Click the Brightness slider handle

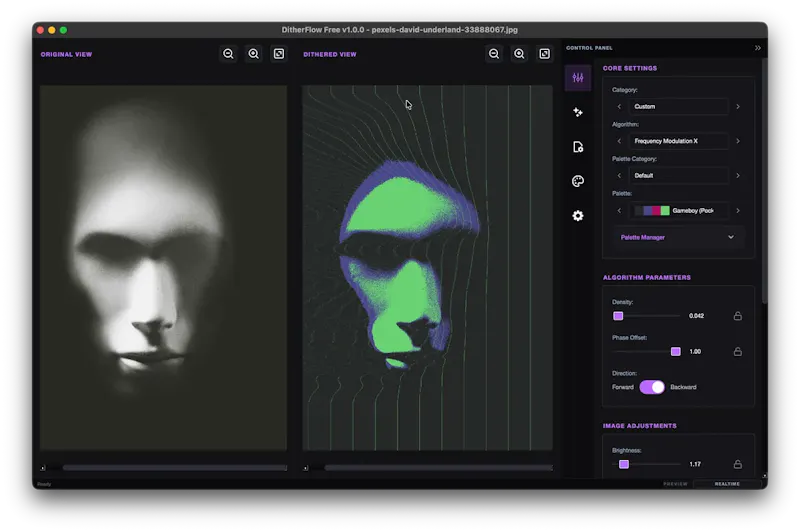(x=623, y=464)
